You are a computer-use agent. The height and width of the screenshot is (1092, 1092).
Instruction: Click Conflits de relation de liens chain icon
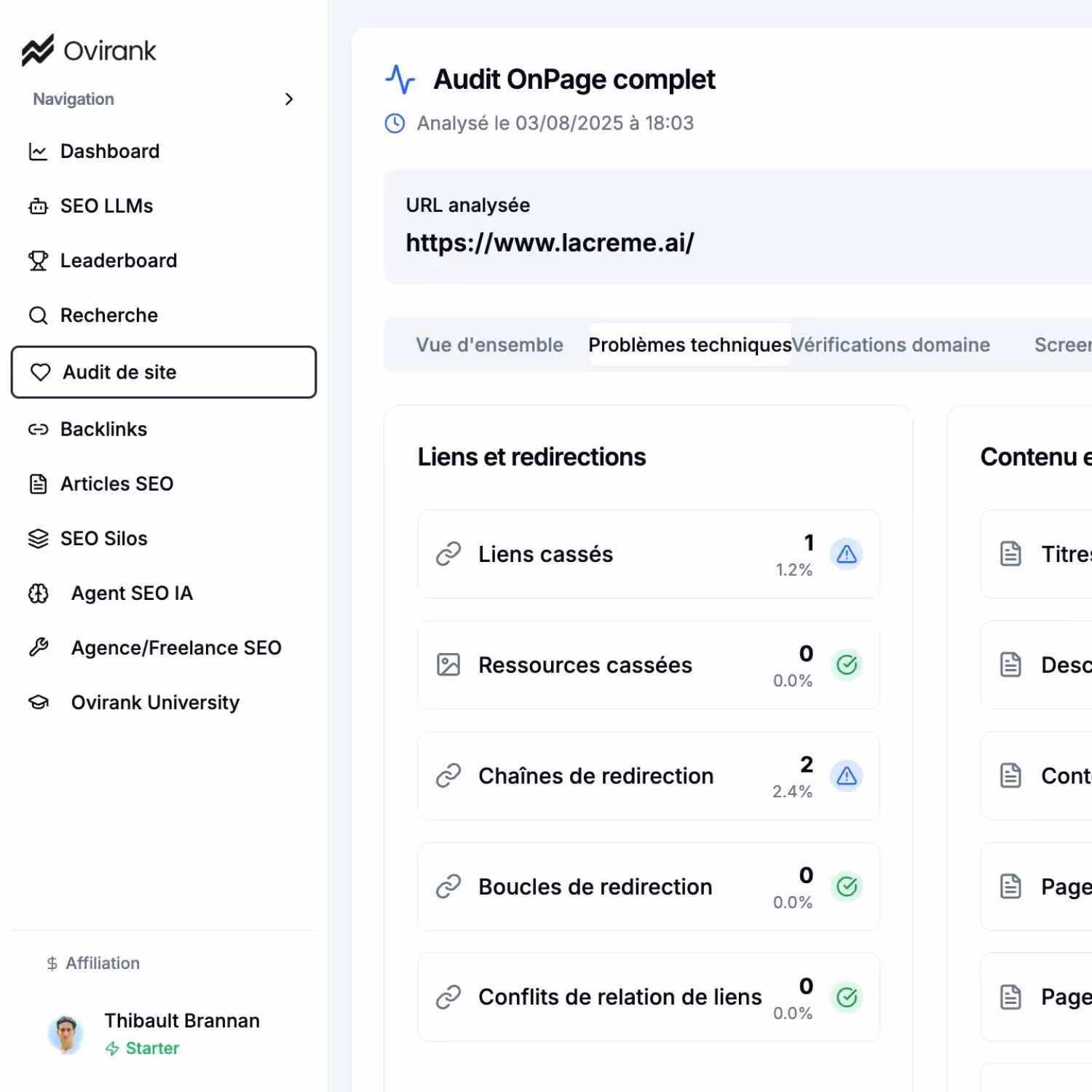point(448,997)
